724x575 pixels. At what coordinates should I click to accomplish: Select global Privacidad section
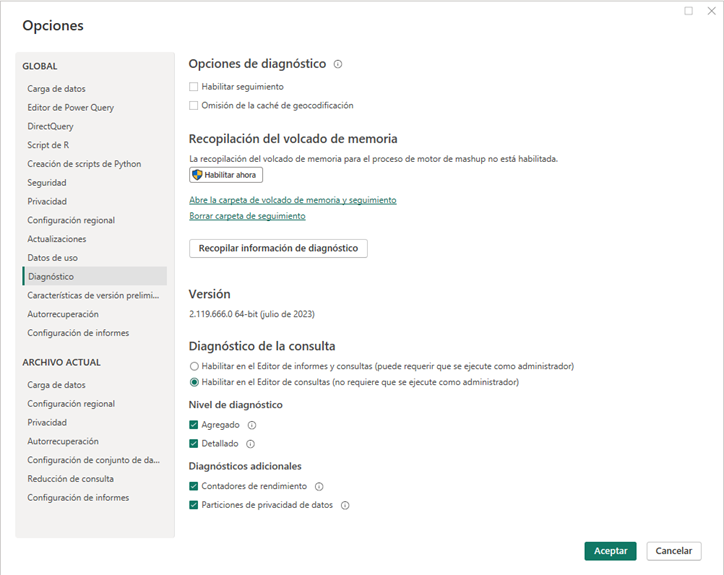(x=95, y=201)
